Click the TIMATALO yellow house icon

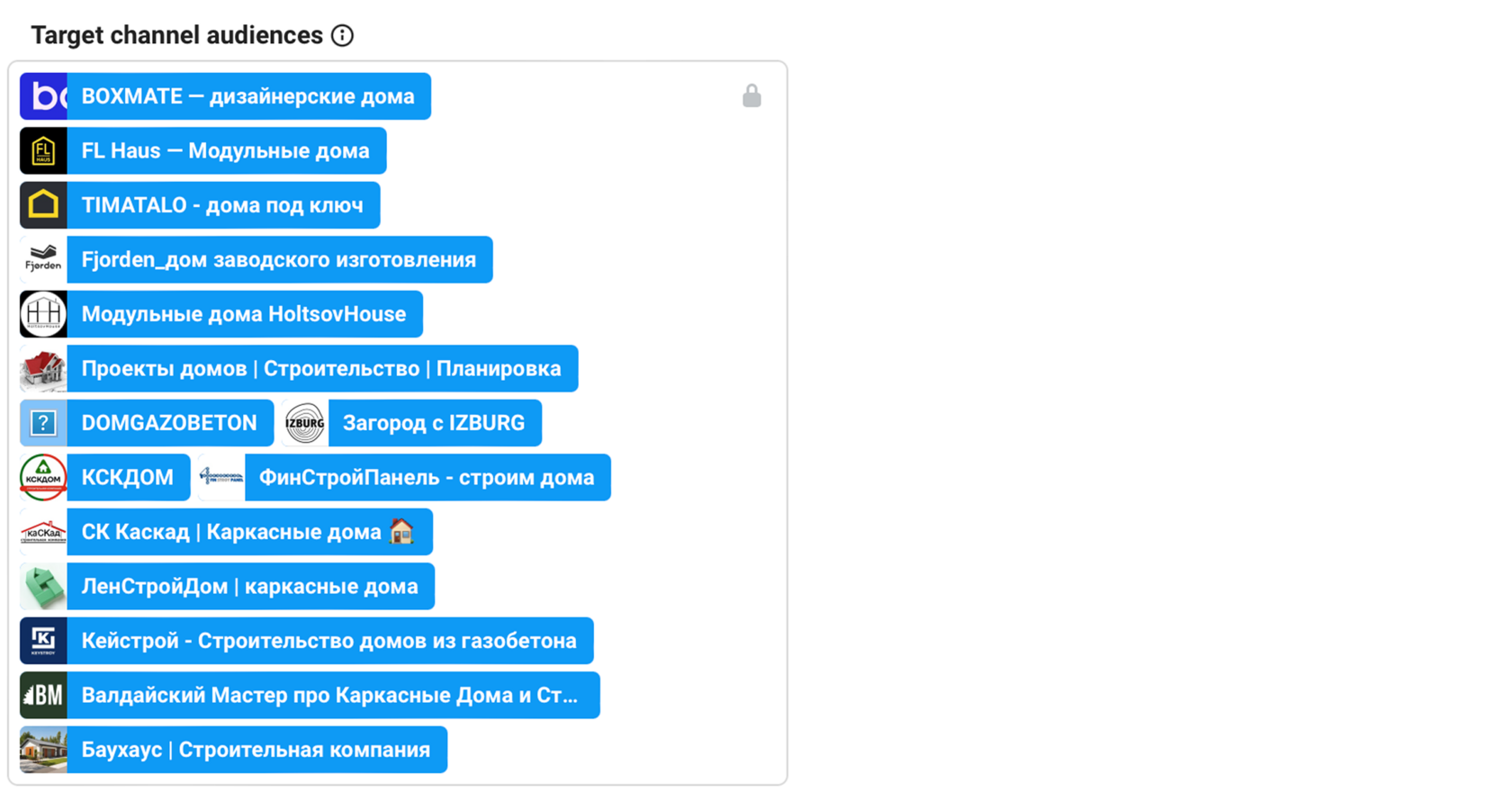click(x=43, y=205)
